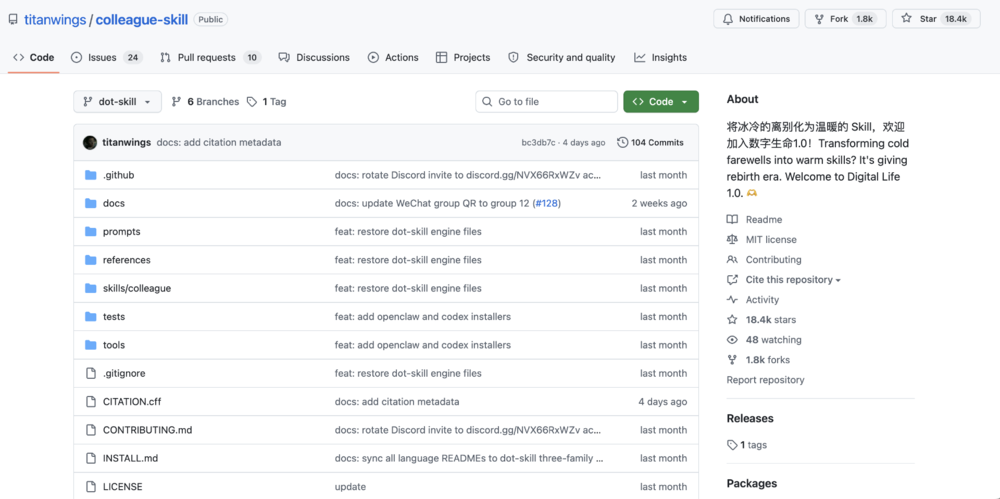This screenshot has height=499, width=1000.
Task: Click the INSTALL.md file icon
Action: (91, 458)
